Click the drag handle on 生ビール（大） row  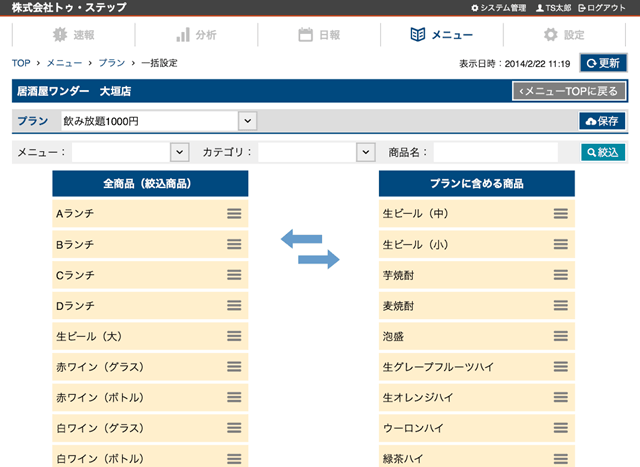[234, 336]
